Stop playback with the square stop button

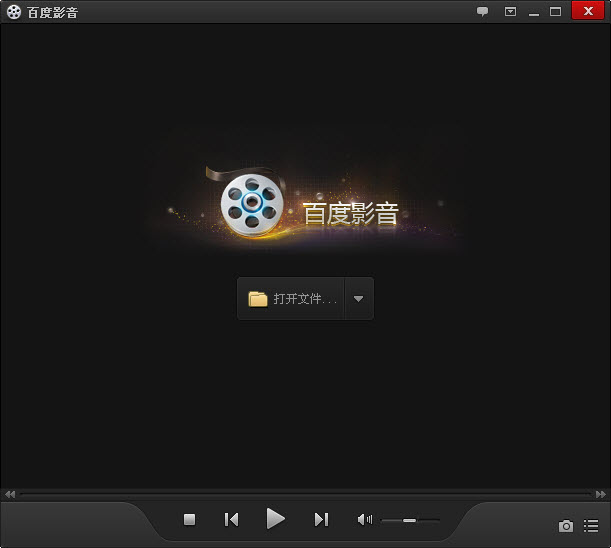(189, 520)
